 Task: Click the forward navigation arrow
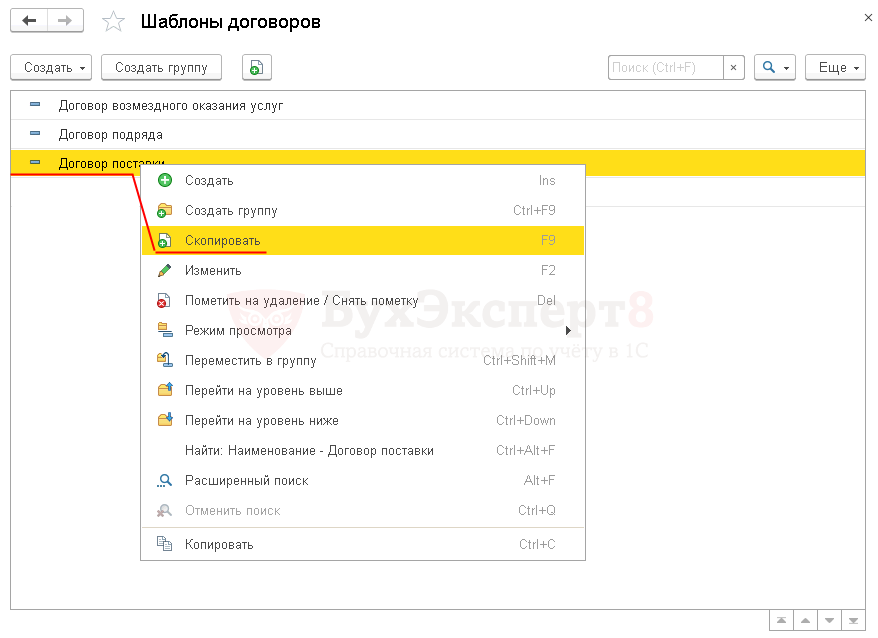click(65, 21)
